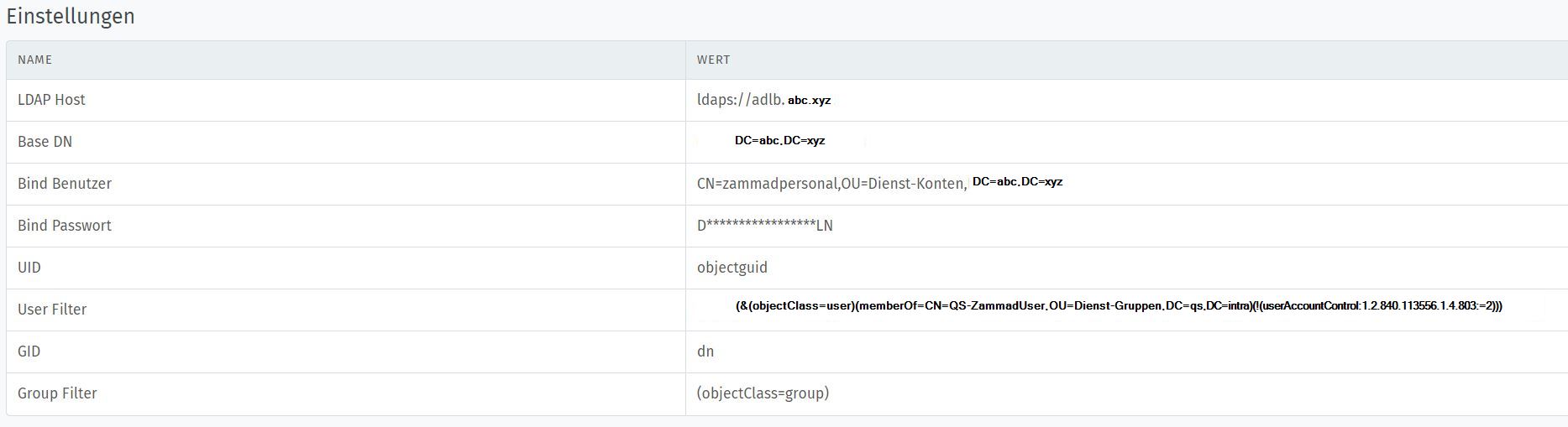Select the NAME column header
The image size is (1568, 427).
tap(34, 60)
